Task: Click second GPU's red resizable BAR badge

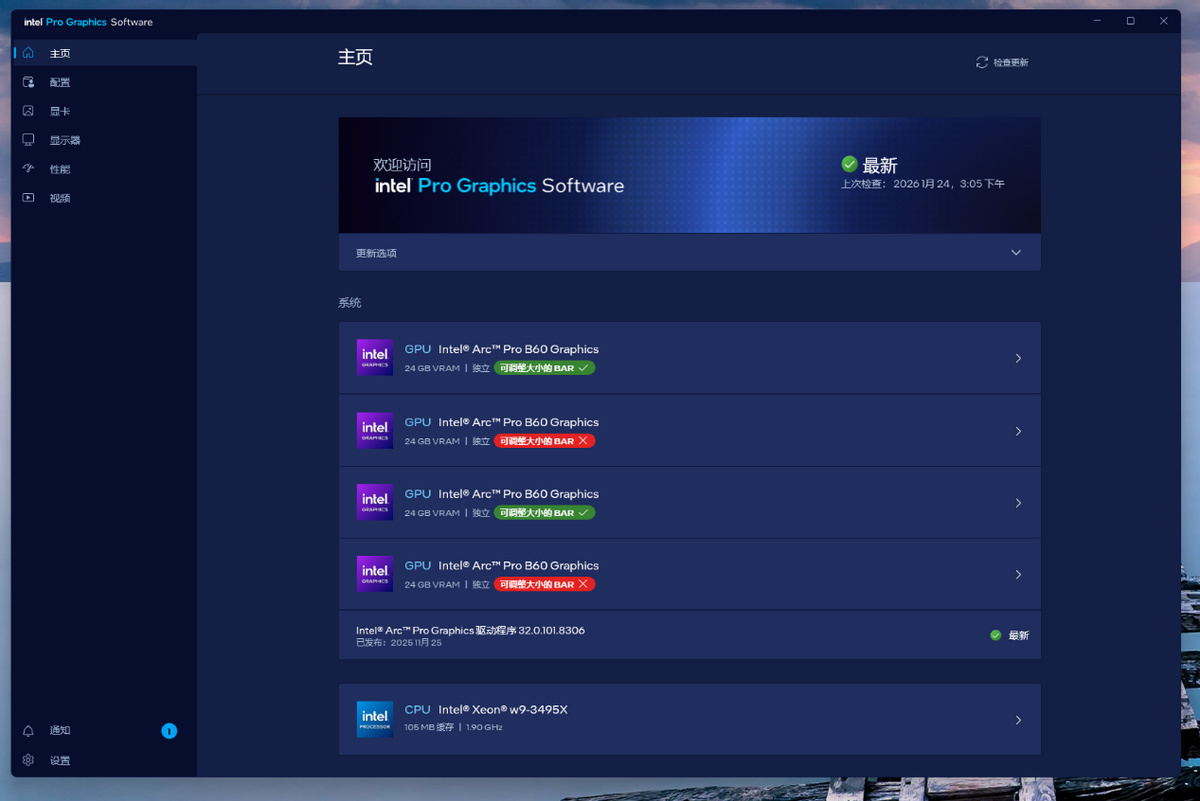Action: tap(545, 441)
